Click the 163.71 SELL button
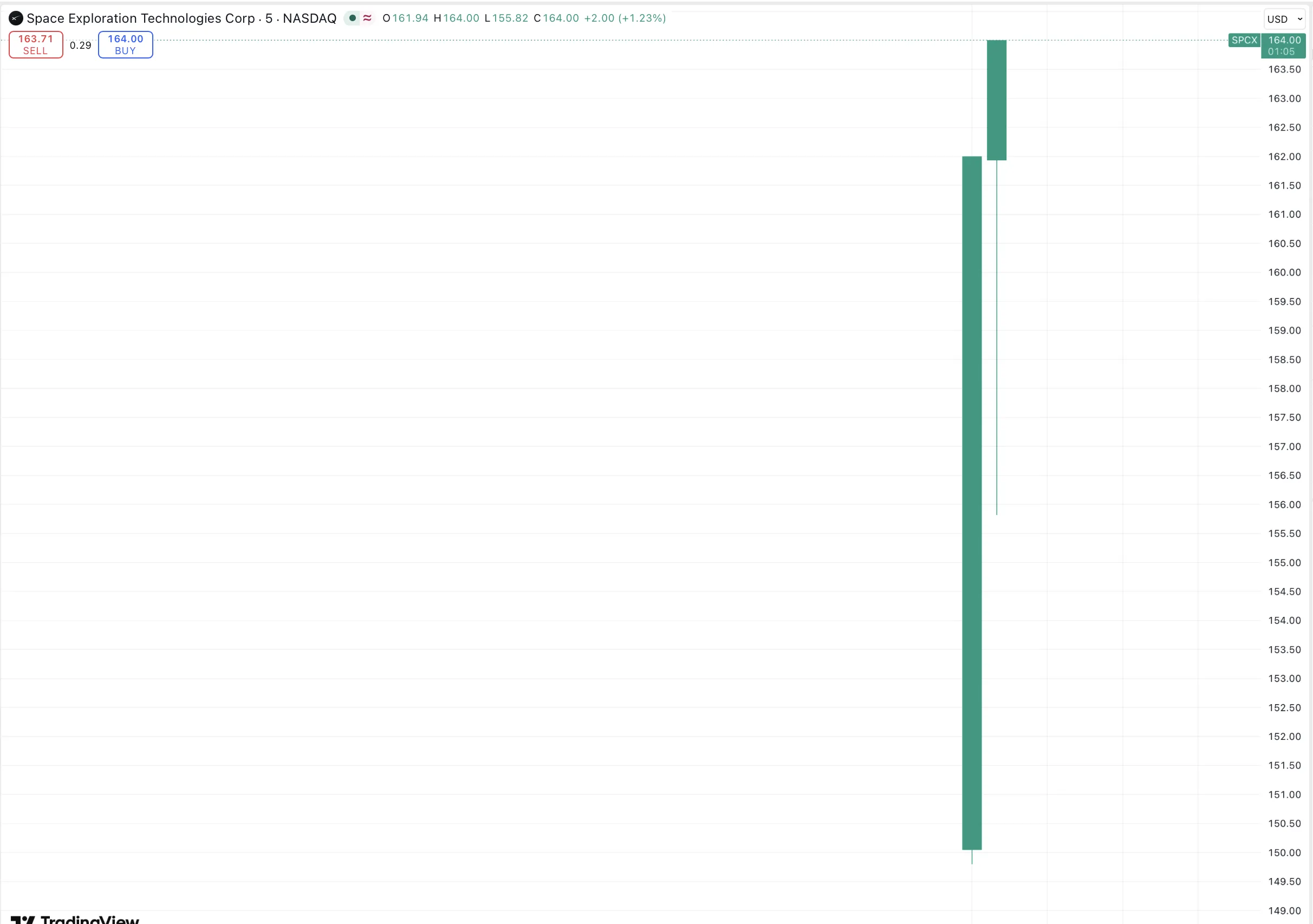This screenshot has height=924, width=1313. (x=36, y=44)
